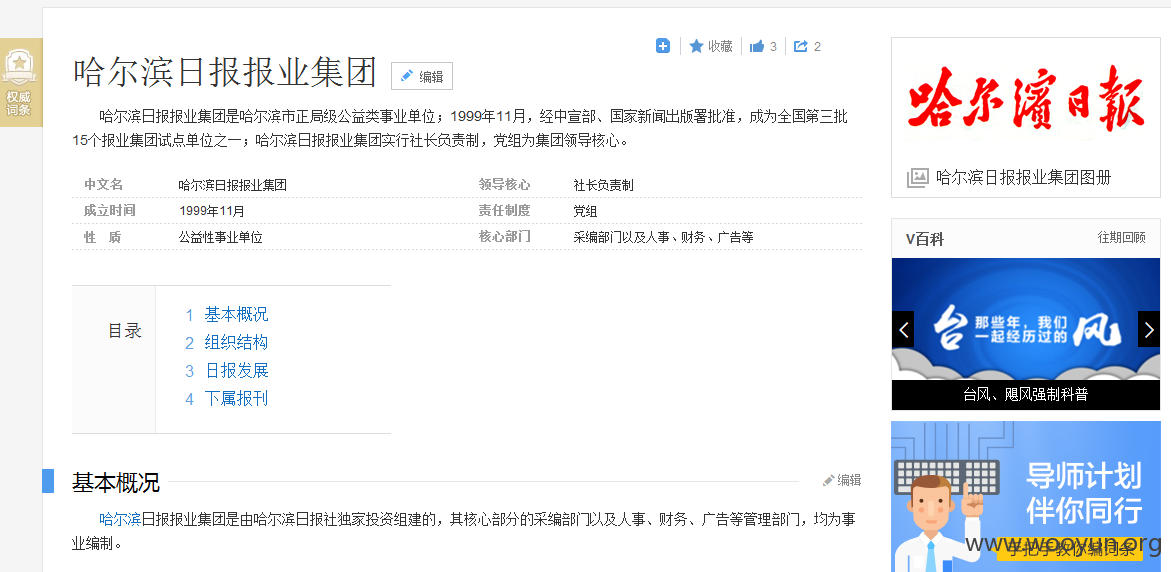Click the blue plus add icon
The height and width of the screenshot is (572, 1171).
[x=662, y=46]
